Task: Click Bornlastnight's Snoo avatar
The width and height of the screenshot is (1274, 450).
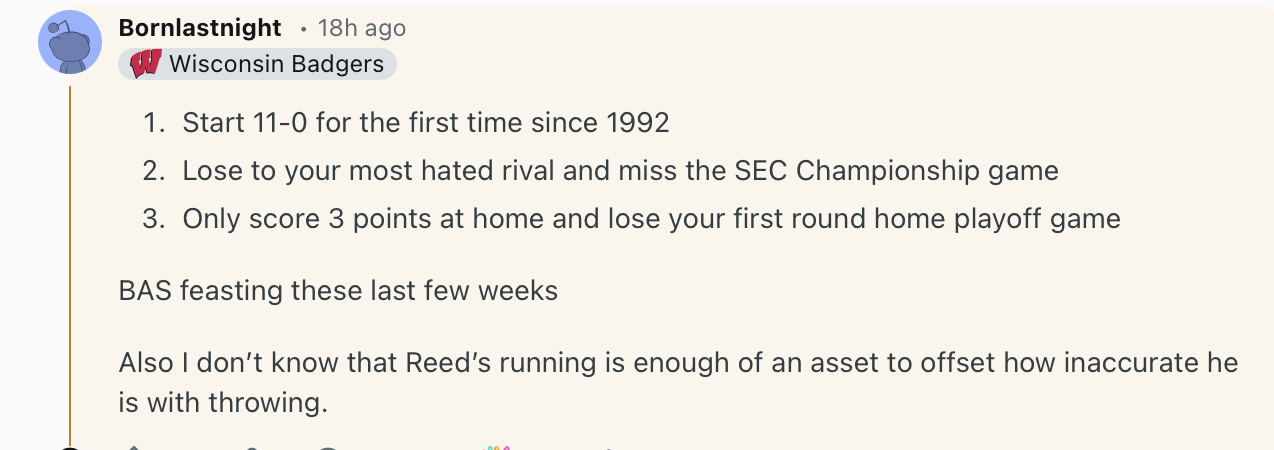Action: point(70,42)
